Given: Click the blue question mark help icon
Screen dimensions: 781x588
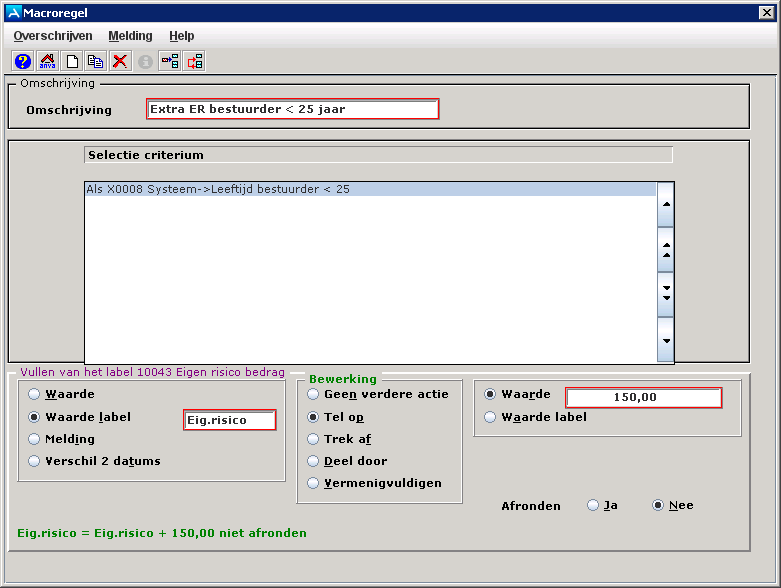Looking at the screenshot, I should coord(23,61).
